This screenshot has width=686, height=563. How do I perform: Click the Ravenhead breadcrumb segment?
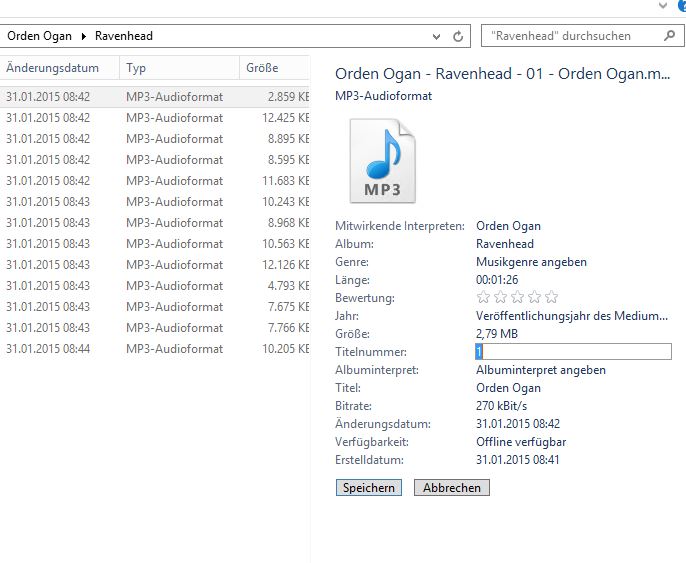click(124, 36)
